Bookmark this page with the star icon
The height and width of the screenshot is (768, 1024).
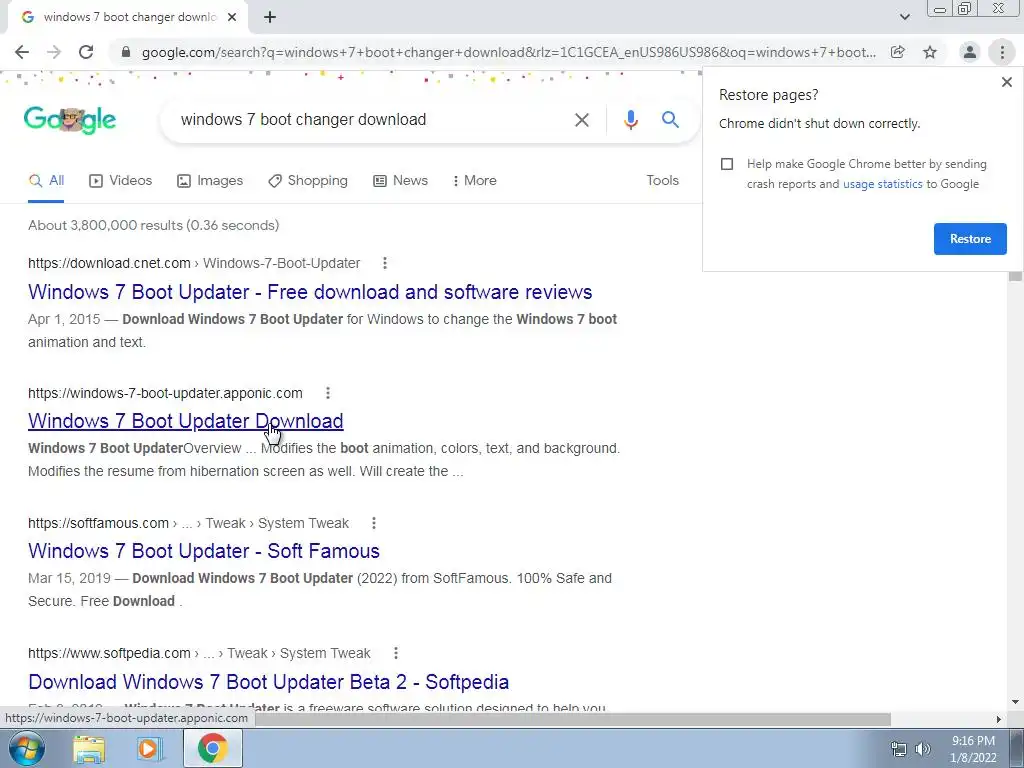(x=930, y=52)
